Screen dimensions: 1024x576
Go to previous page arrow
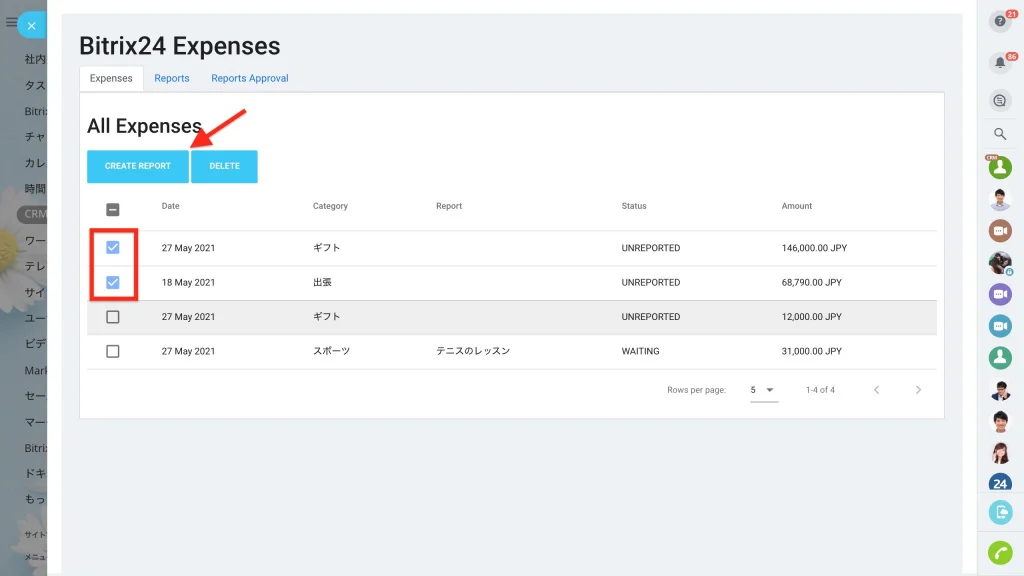[876, 390]
